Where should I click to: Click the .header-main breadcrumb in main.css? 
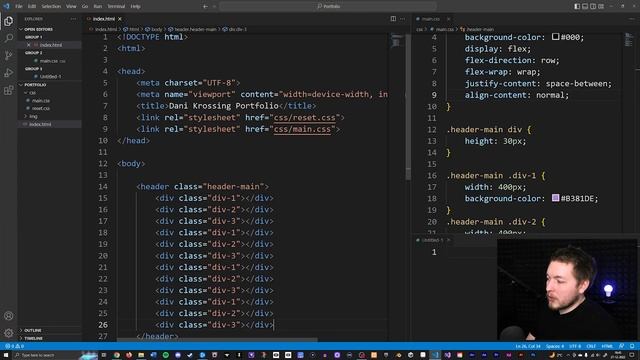point(477,29)
